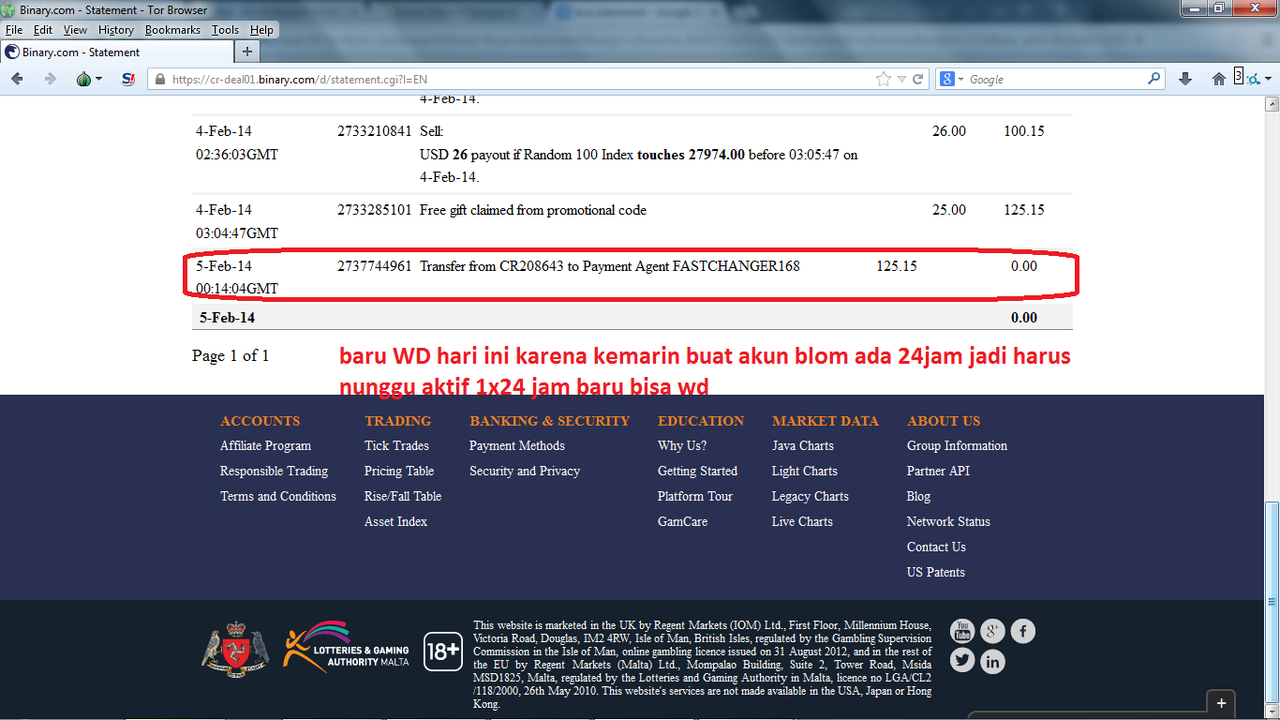Open the GamCare link

tap(683, 521)
